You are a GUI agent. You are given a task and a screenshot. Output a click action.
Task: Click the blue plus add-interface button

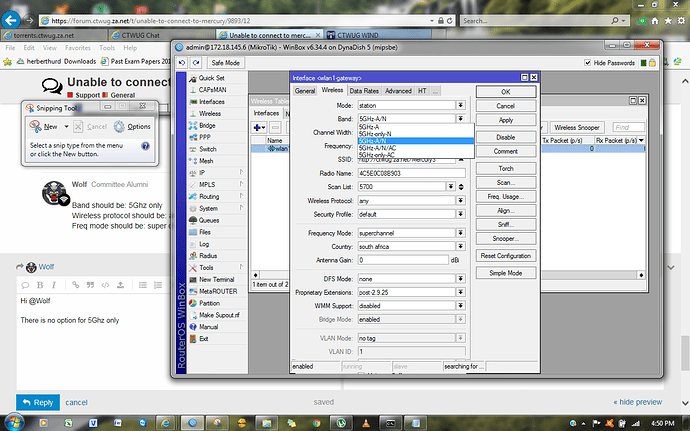(258, 127)
